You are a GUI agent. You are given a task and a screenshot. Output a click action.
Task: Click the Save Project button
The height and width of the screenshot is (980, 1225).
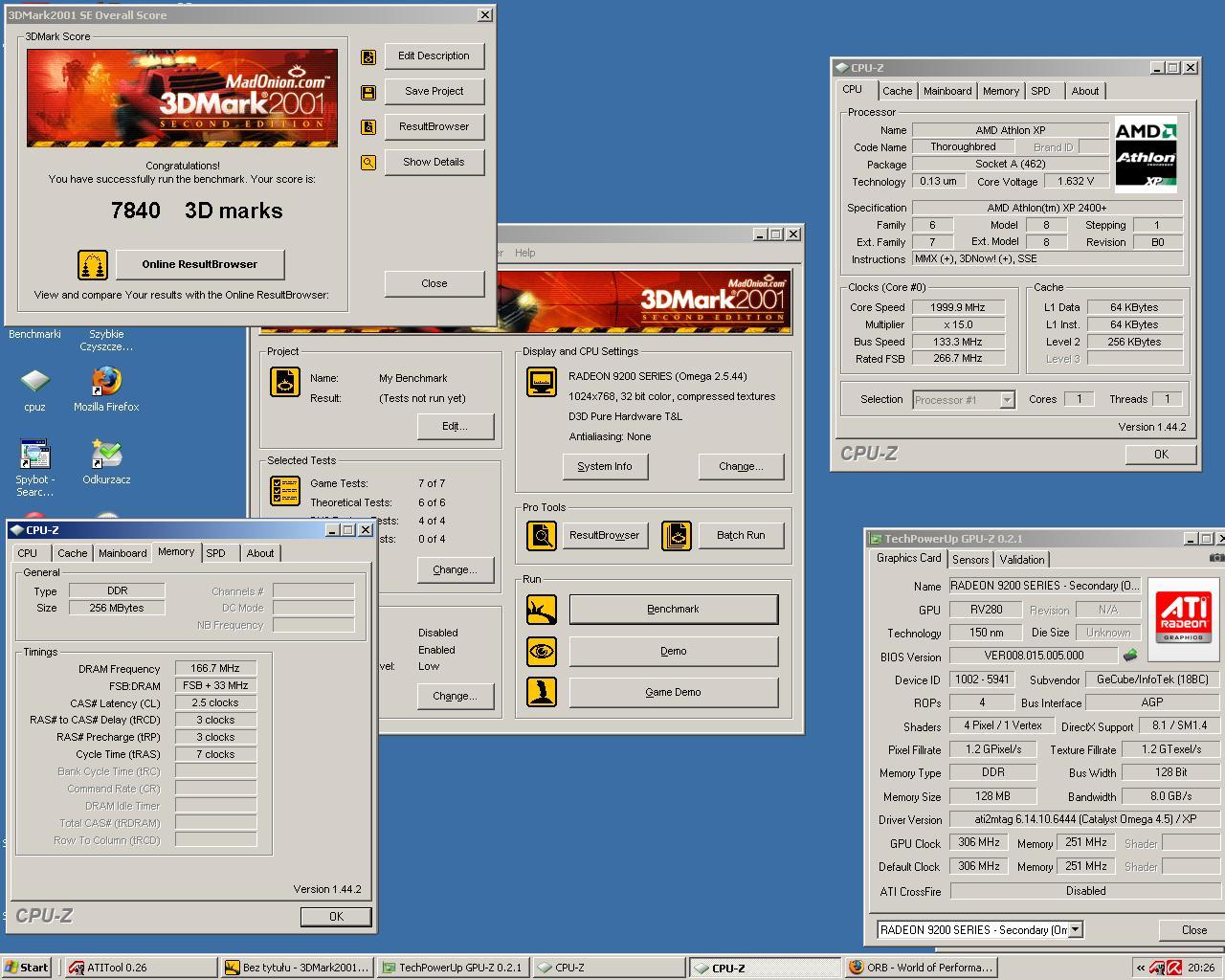pyautogui.click(x=434, y=92)
